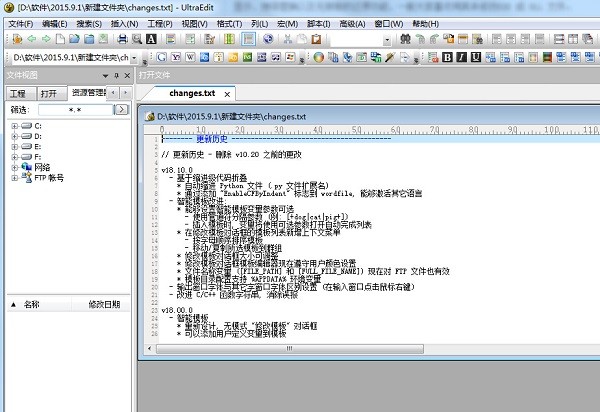Expand the C: drive tree node
Image resolution: width=600 pixels, height=412 pixels.
tap(14, 126)
